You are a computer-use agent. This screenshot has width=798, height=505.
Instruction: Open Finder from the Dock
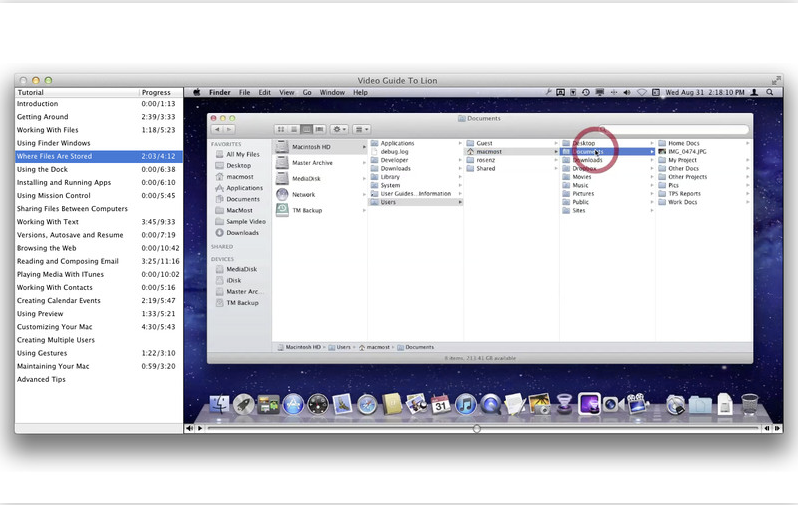[x=219, y=405]
